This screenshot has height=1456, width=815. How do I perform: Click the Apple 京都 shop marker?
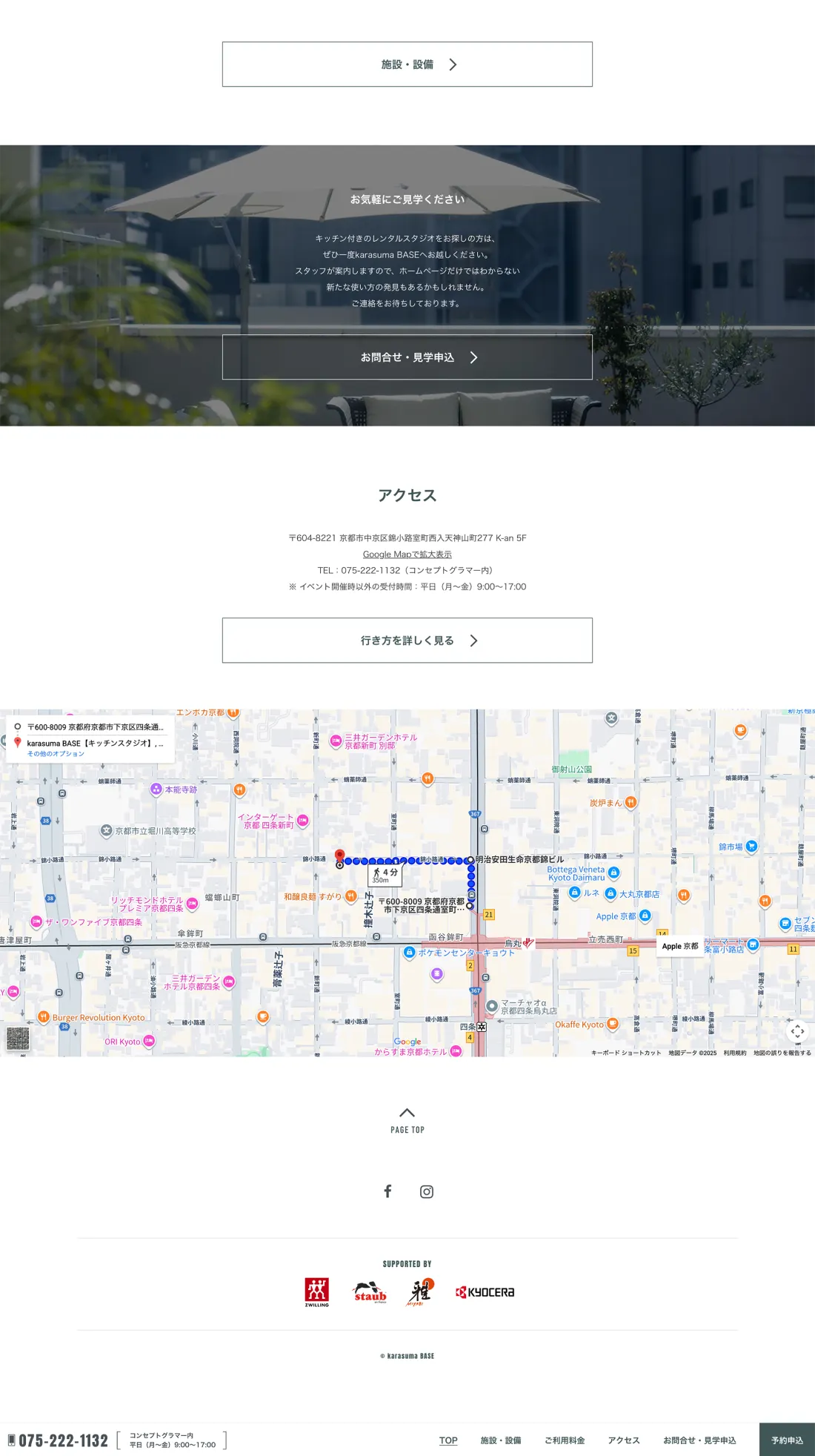(645, 916)
